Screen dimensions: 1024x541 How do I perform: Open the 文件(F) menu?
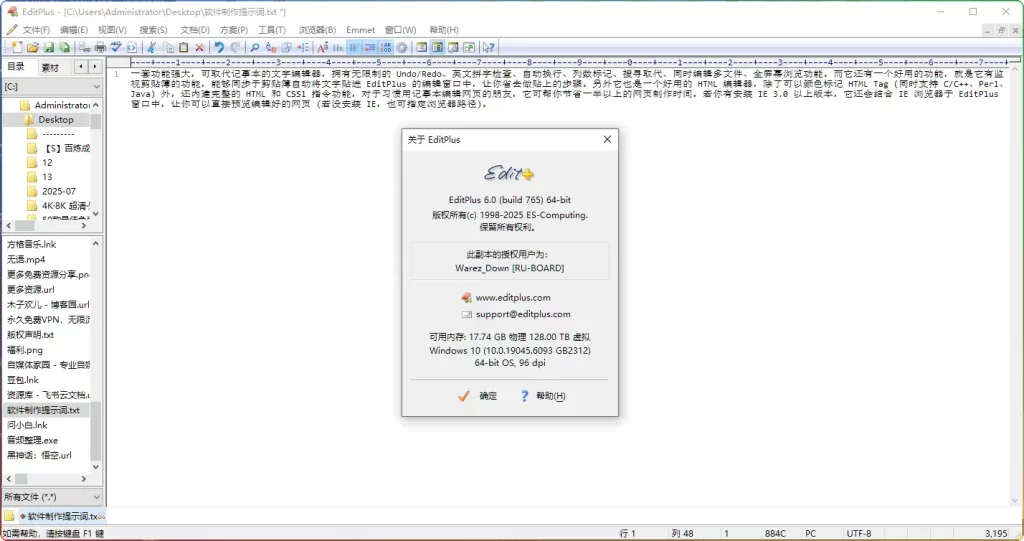coord(36,30)
